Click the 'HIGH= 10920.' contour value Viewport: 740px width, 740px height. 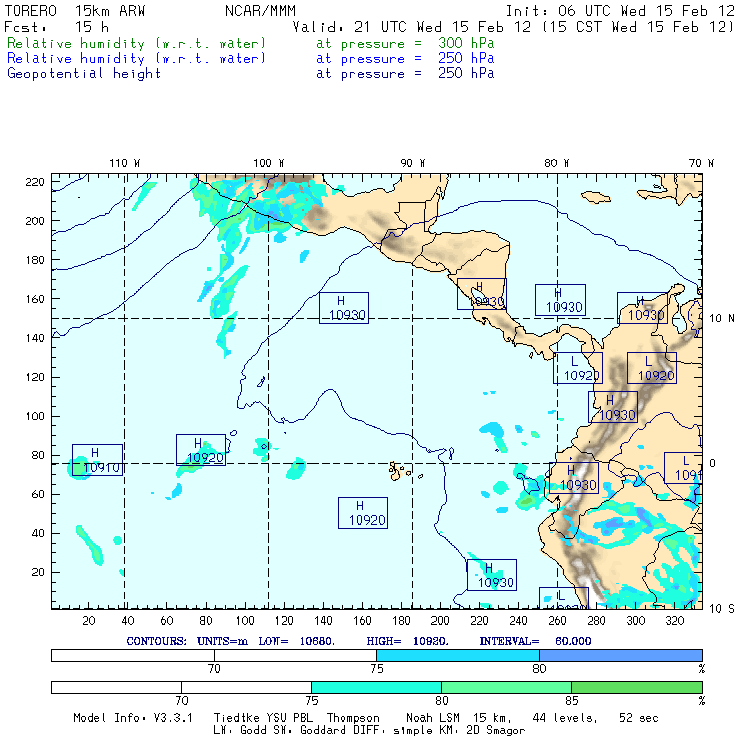point(408,641)
